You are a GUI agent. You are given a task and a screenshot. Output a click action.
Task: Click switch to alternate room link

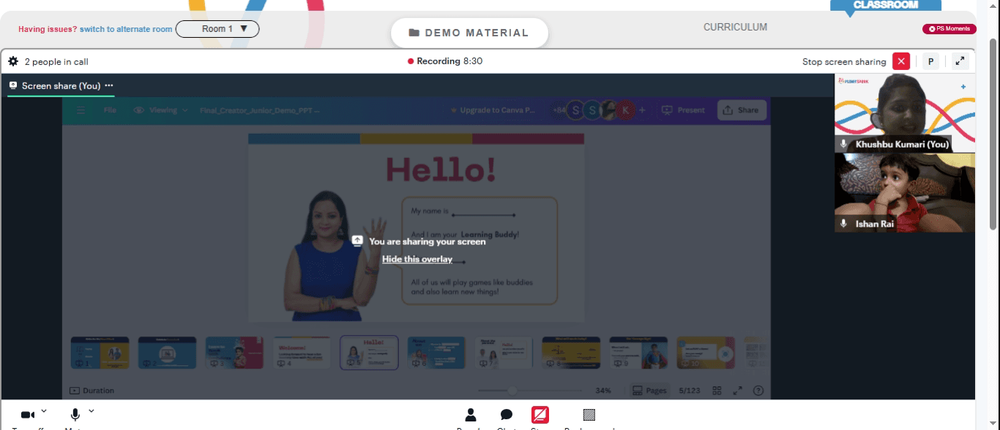point(126,29)
